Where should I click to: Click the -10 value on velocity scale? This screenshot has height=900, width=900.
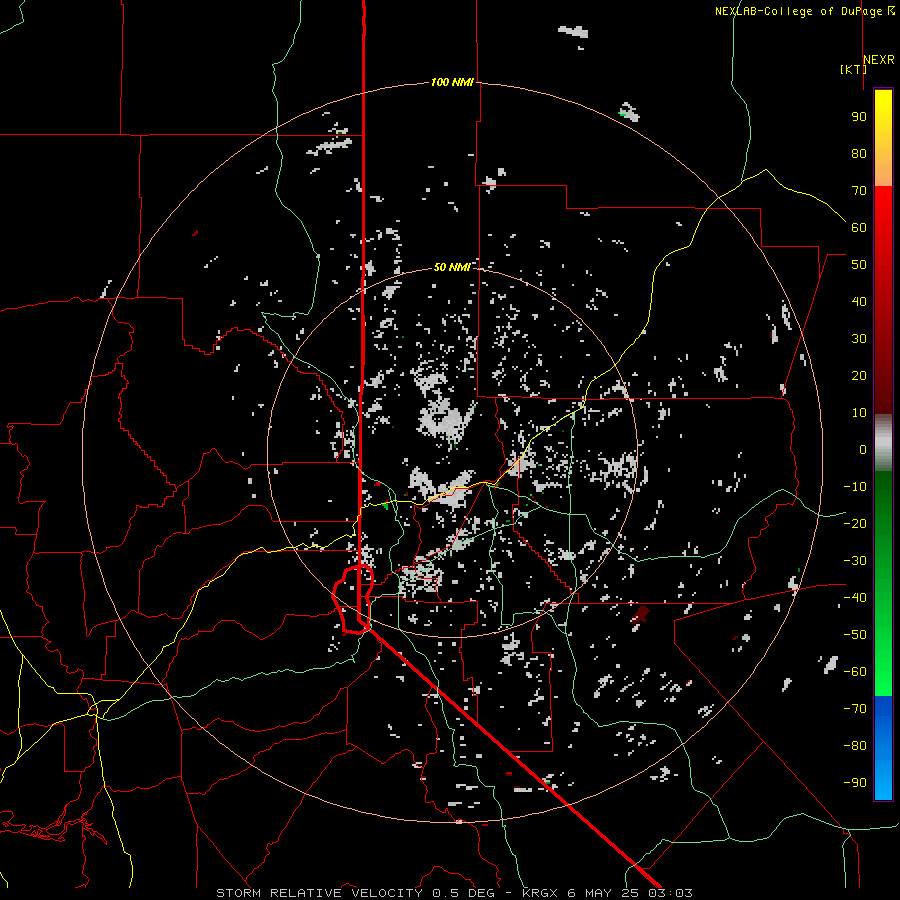click(855, 487)
